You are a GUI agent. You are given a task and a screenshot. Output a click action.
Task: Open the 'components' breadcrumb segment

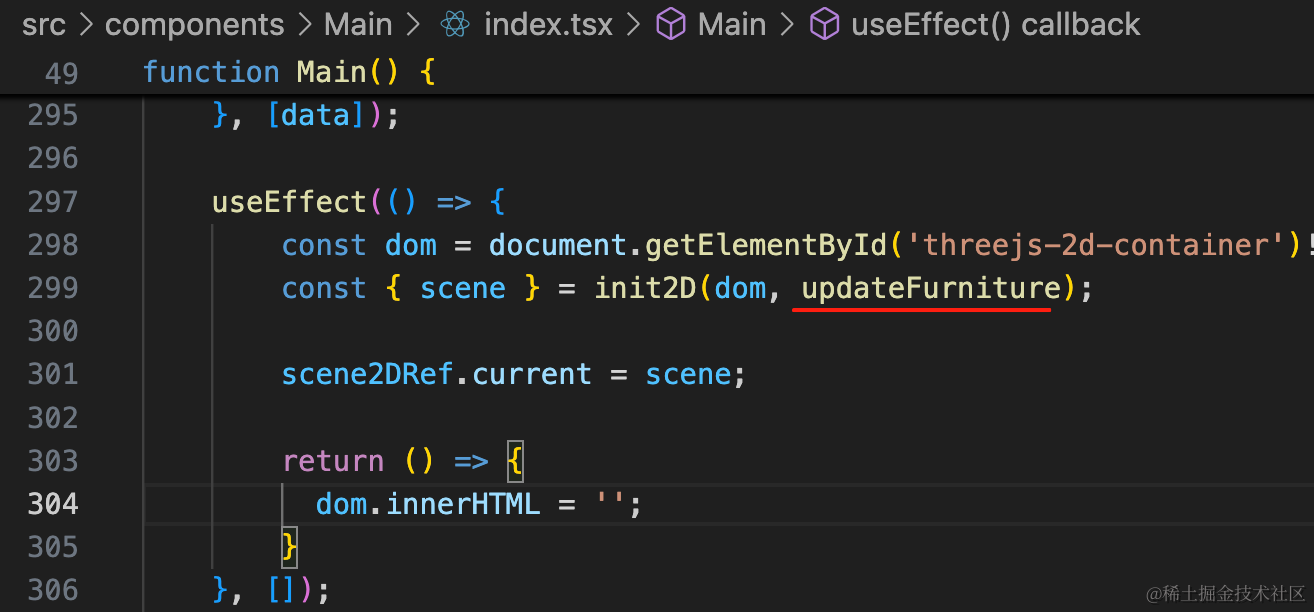194,25
